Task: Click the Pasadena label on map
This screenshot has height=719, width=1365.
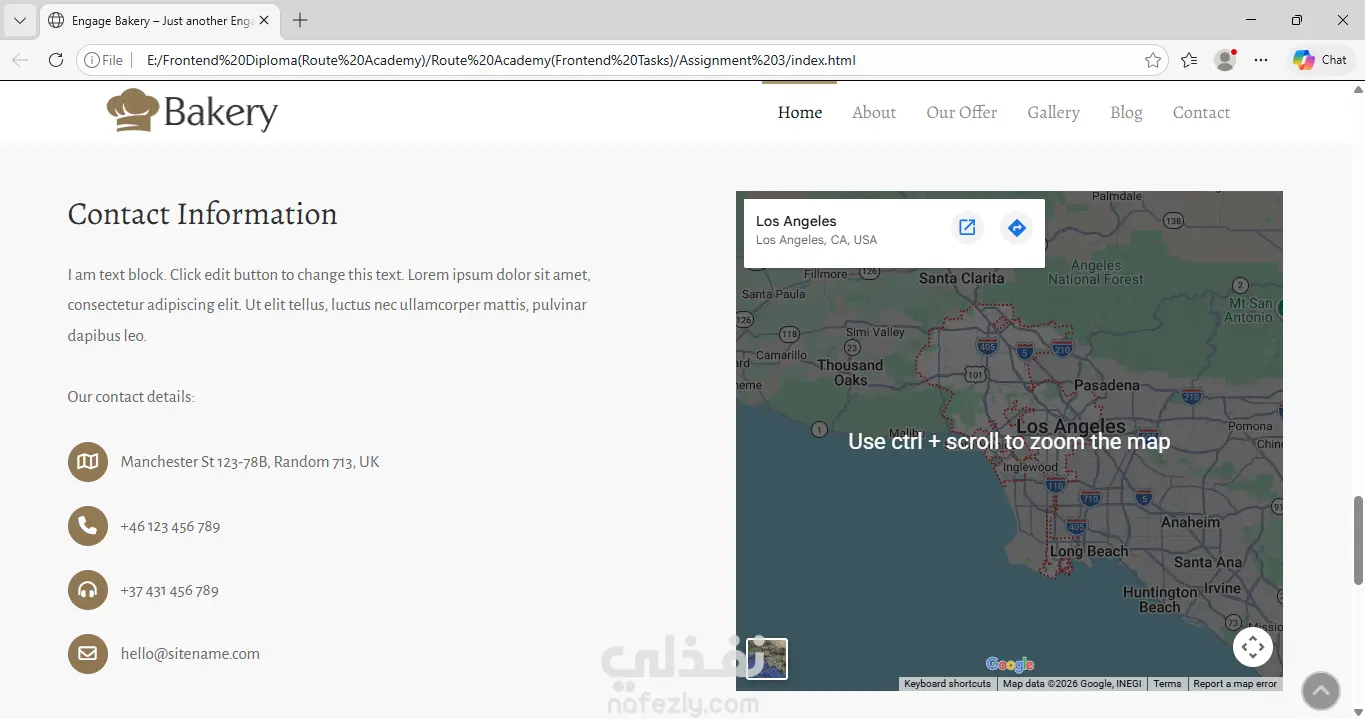Action: point(1106,385)
